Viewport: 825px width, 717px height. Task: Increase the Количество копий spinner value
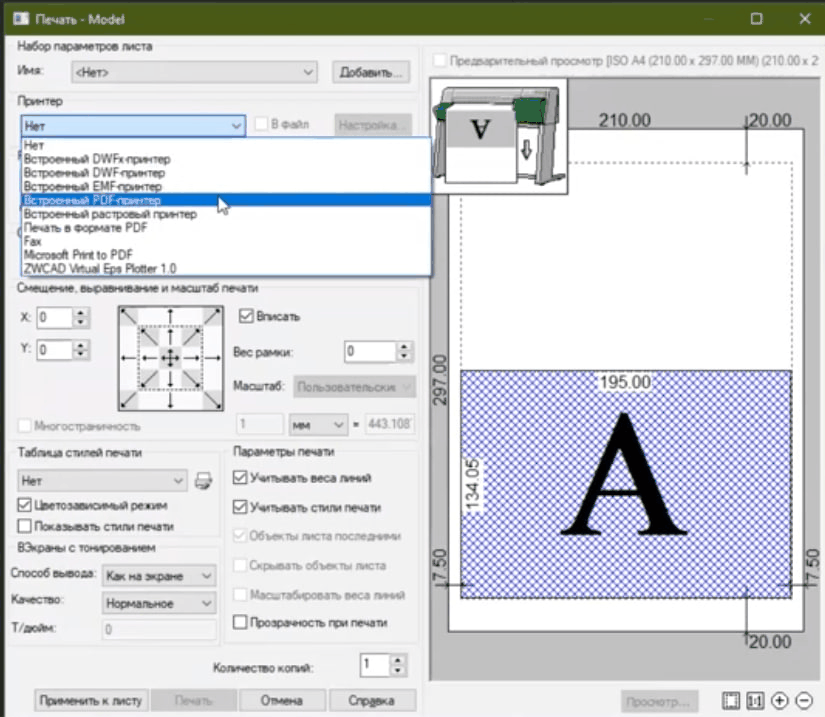(400, 660)
